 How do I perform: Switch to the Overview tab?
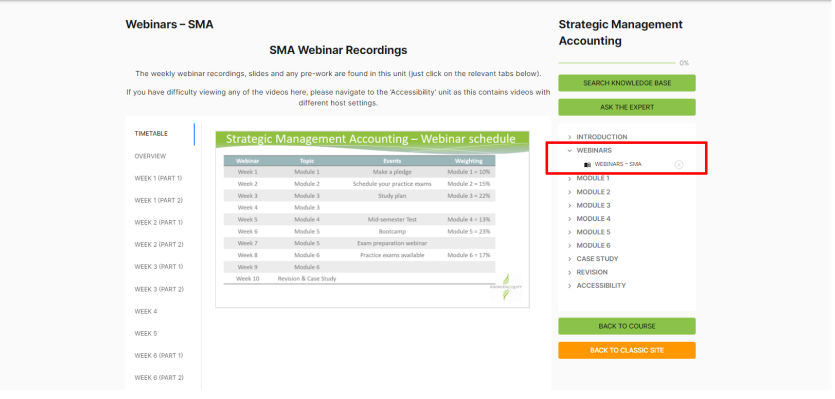[150, 157]
